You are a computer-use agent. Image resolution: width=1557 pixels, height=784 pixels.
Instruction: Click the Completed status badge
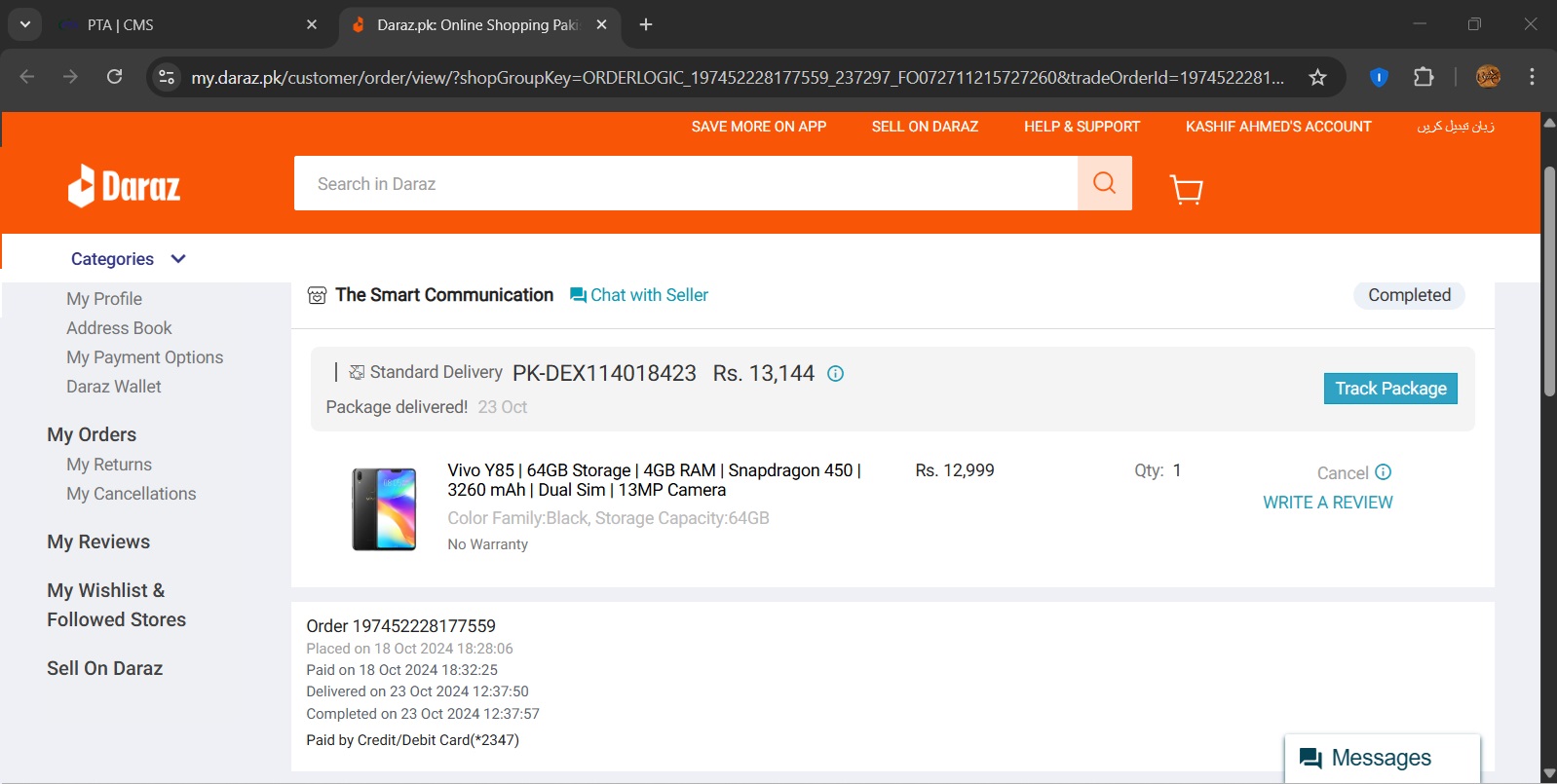tap(1409, 295)
